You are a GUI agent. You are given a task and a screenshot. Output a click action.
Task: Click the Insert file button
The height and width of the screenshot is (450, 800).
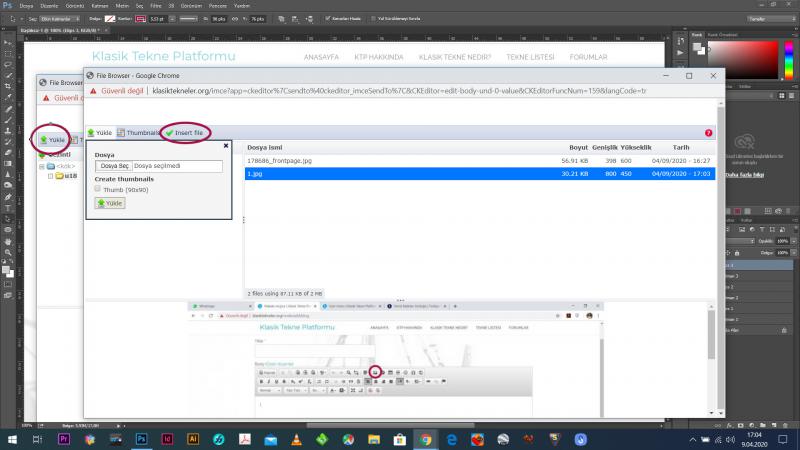point(184,133)
